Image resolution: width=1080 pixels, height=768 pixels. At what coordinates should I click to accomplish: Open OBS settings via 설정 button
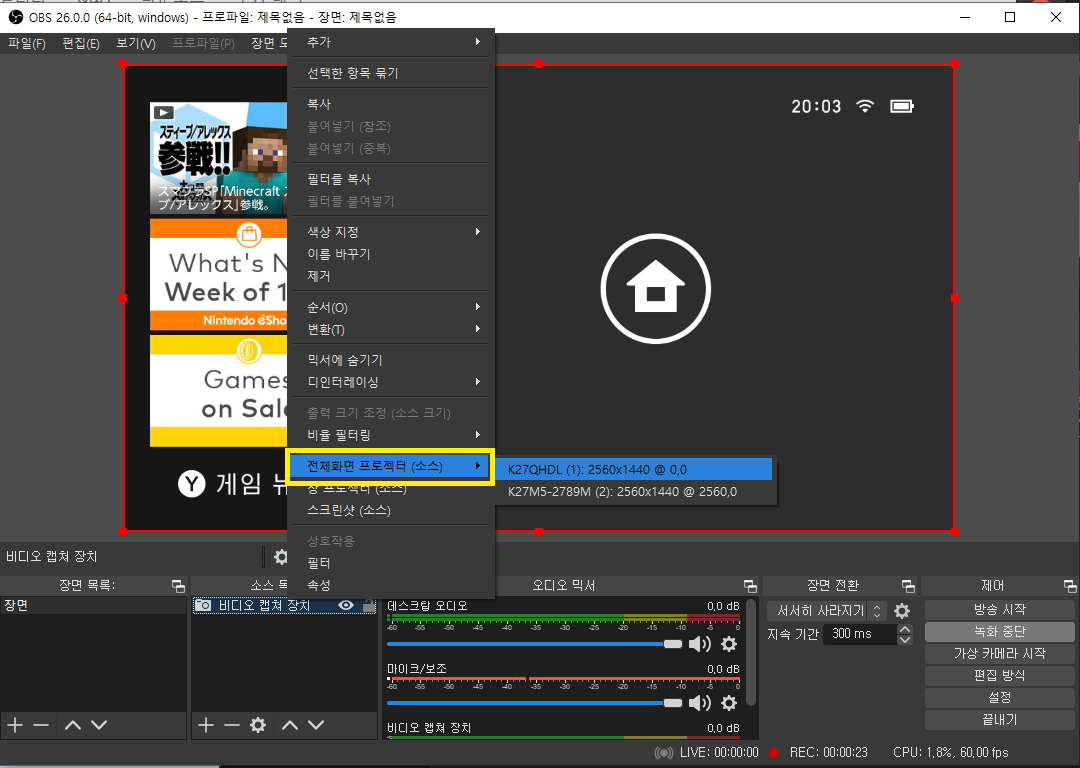click(x=998, y=697)
